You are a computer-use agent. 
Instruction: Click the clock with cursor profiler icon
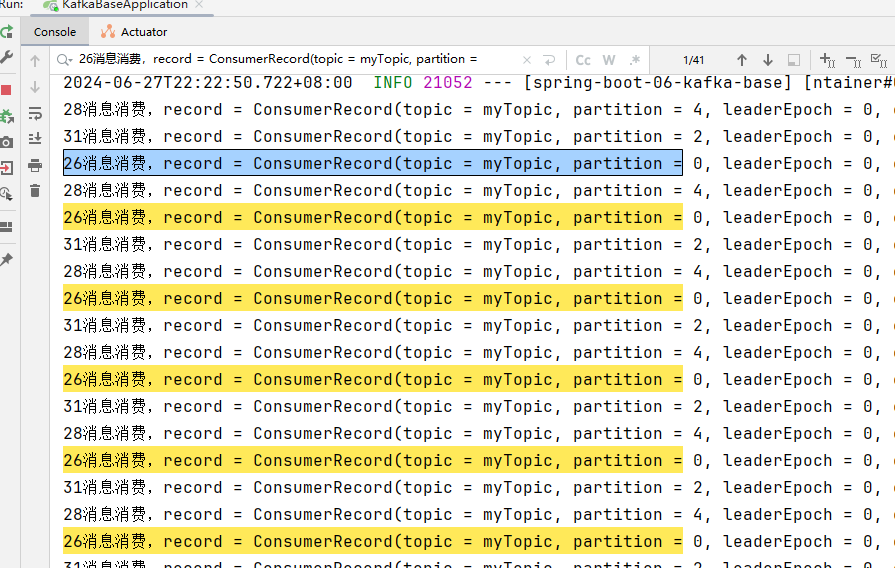point(6,194)
